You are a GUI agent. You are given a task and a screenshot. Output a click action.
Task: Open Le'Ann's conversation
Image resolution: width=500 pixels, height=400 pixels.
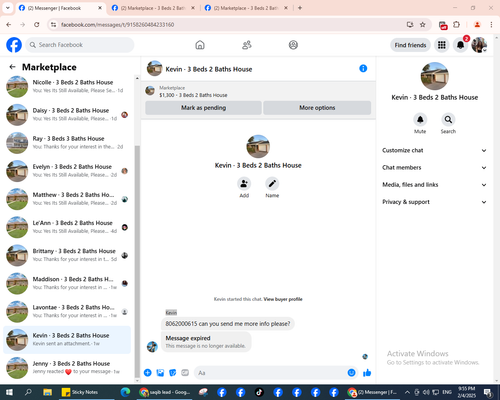point(67,227)
